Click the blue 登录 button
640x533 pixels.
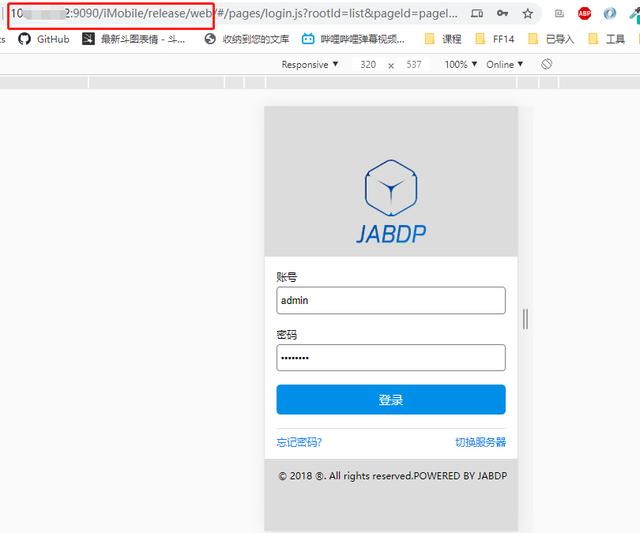click(391, 399)
